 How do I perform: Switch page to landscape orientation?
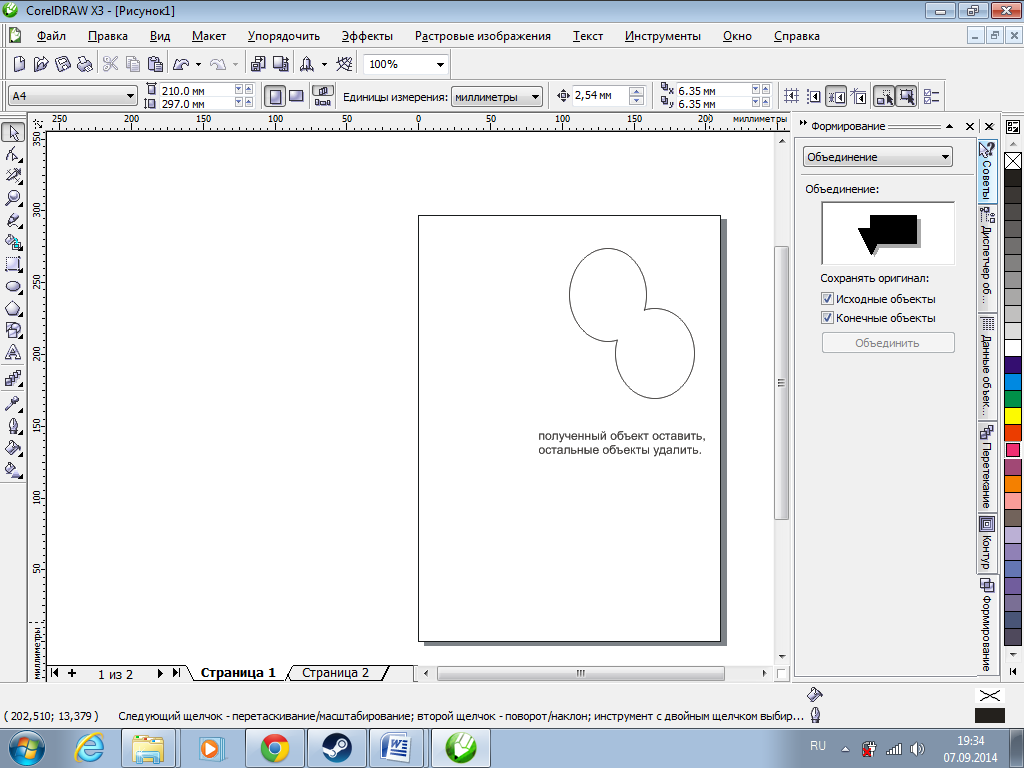[x=297, y=96]
